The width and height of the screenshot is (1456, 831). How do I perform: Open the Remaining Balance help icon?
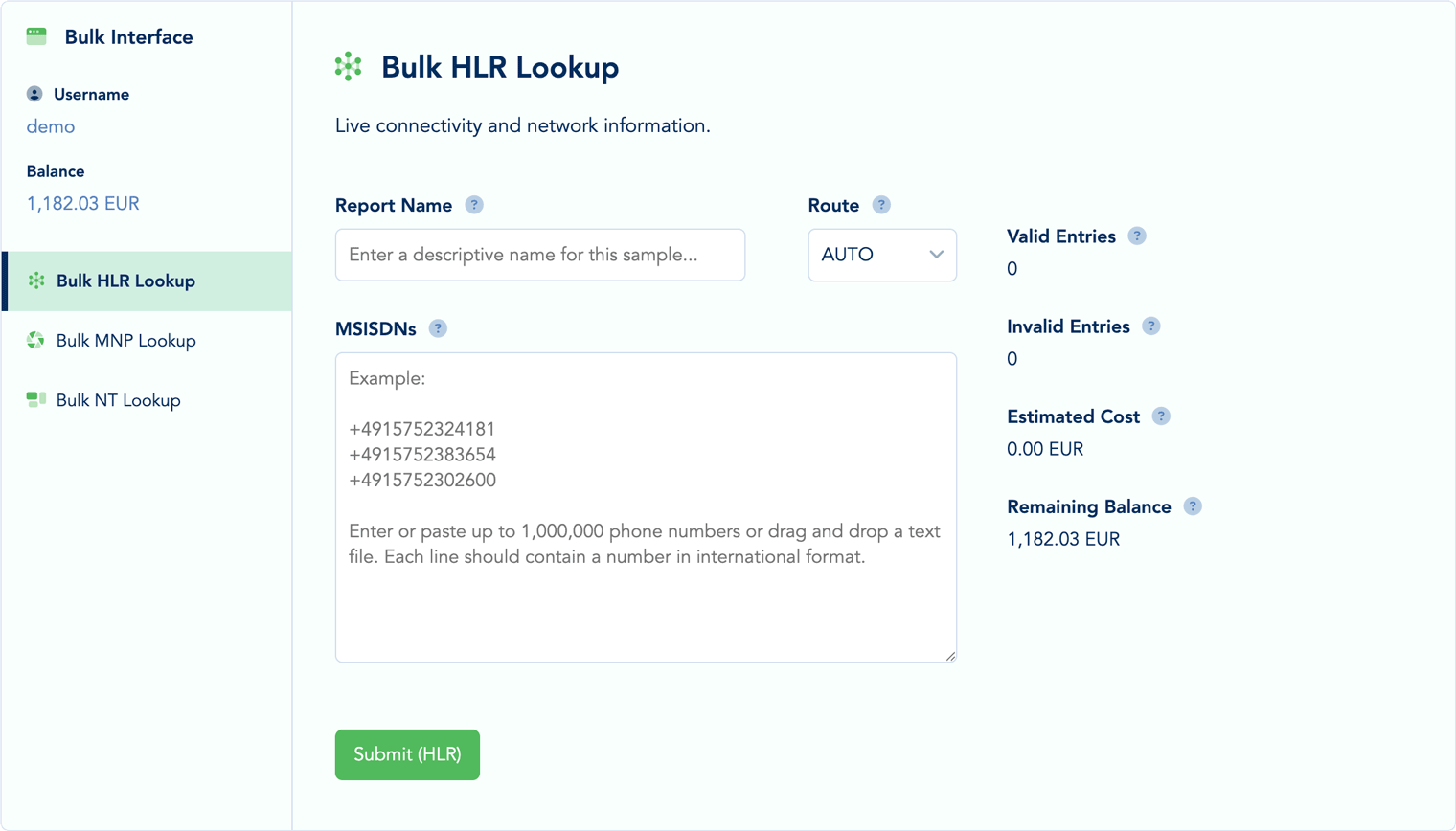(x=1192, y=505)
